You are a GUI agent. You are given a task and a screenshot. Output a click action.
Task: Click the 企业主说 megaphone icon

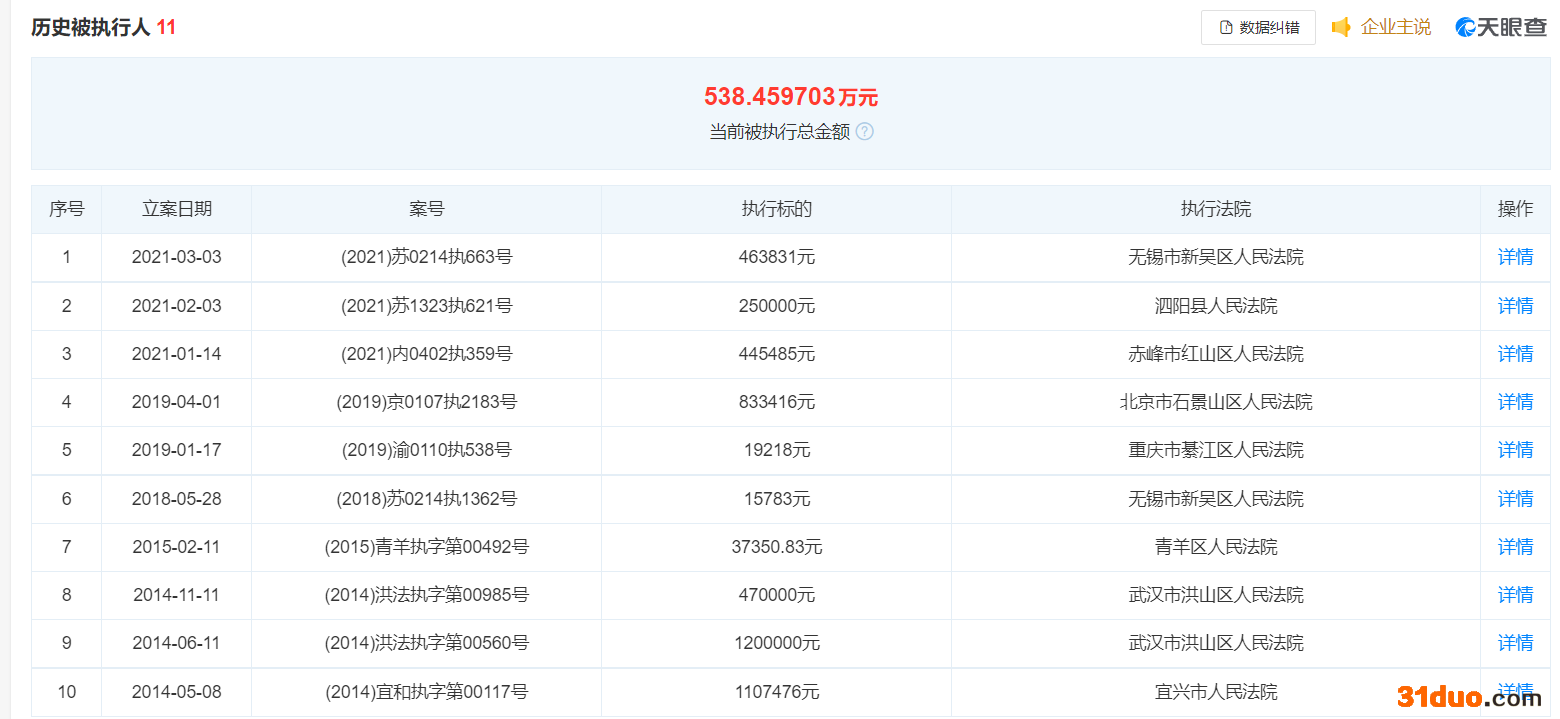pyautogui.click(x=1341, y=27)
